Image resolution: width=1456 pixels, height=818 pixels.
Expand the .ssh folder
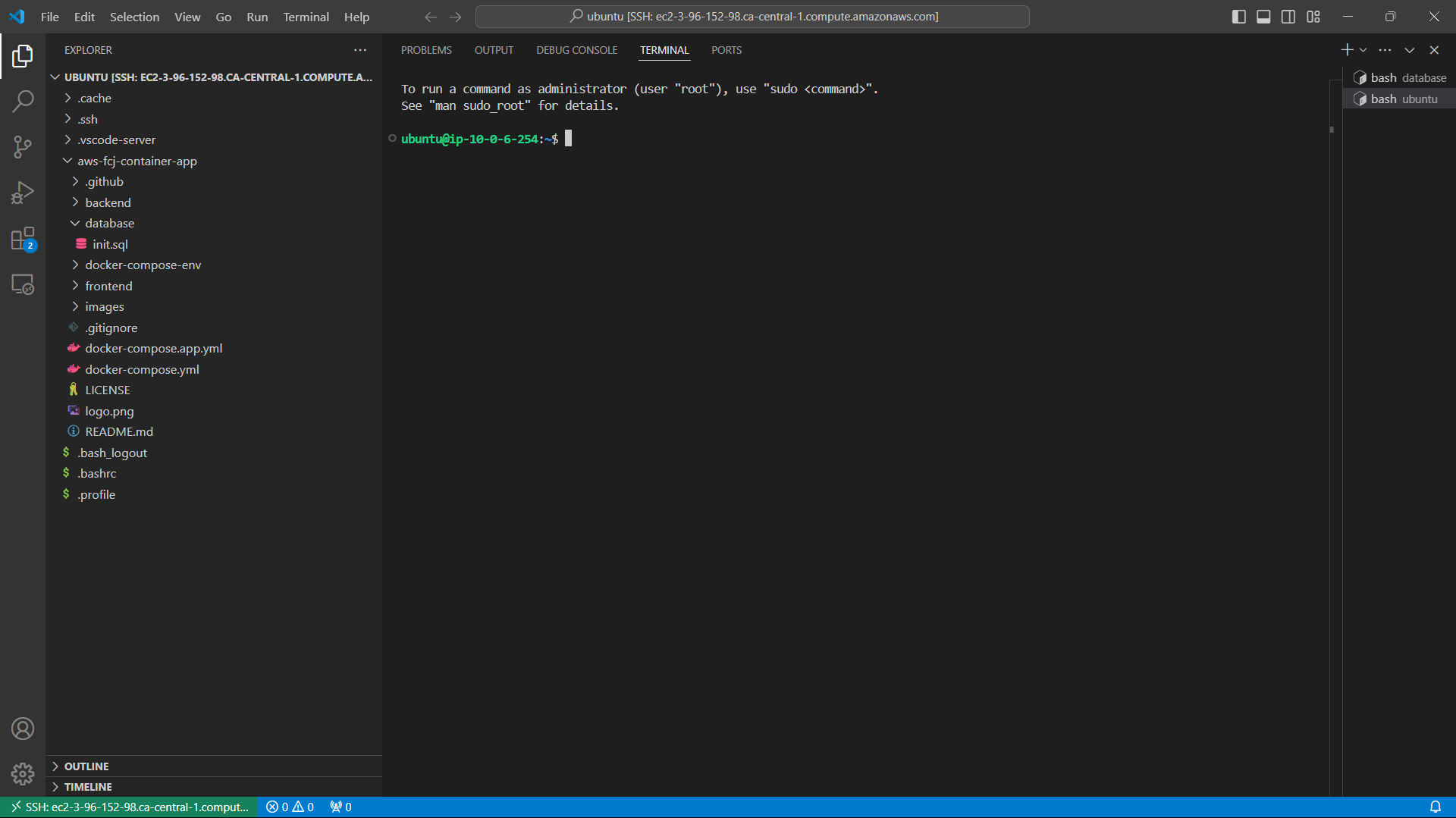point(214,119)
